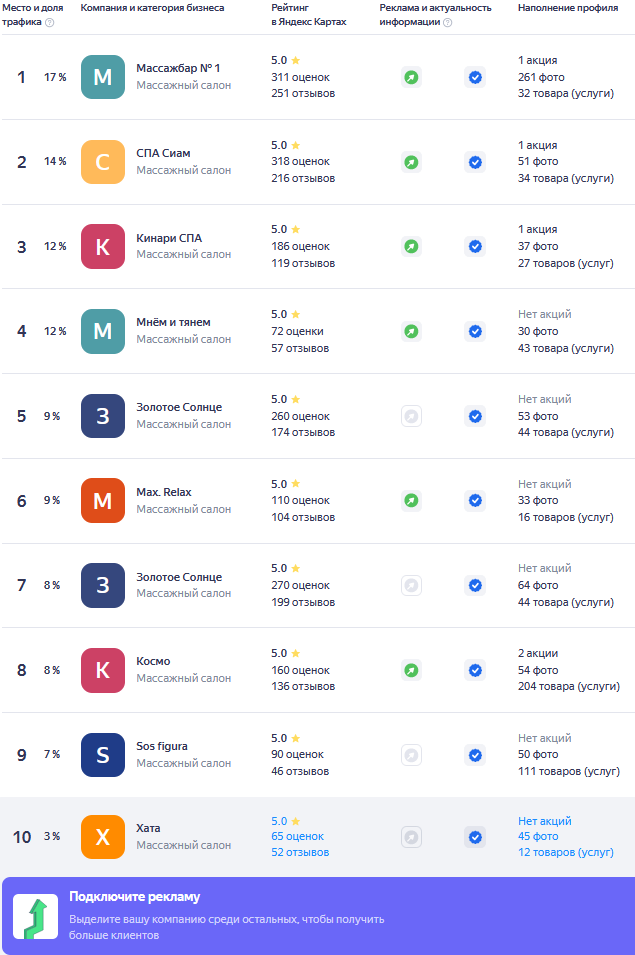Viewport: 635px width, 955px height.
Task: Click "Нет акций" link for Хата
Action: 544,821
